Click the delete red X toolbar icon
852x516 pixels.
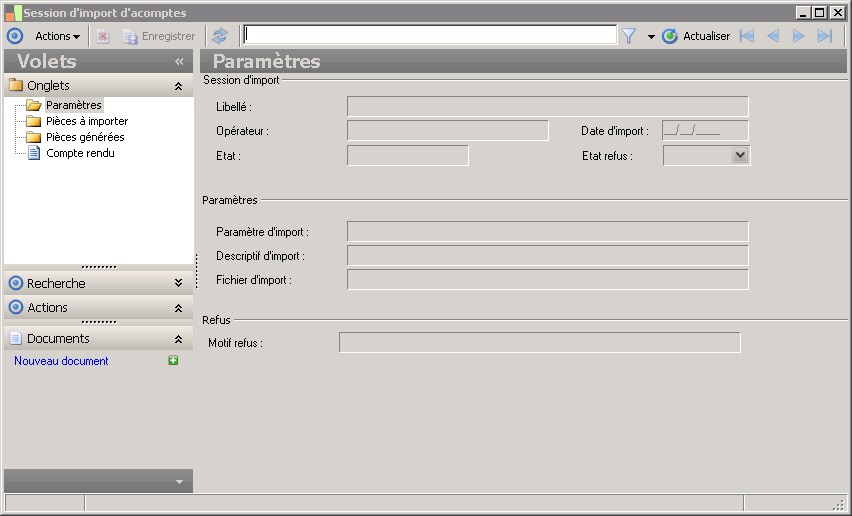pyautogui.click(x=103, y=36)
